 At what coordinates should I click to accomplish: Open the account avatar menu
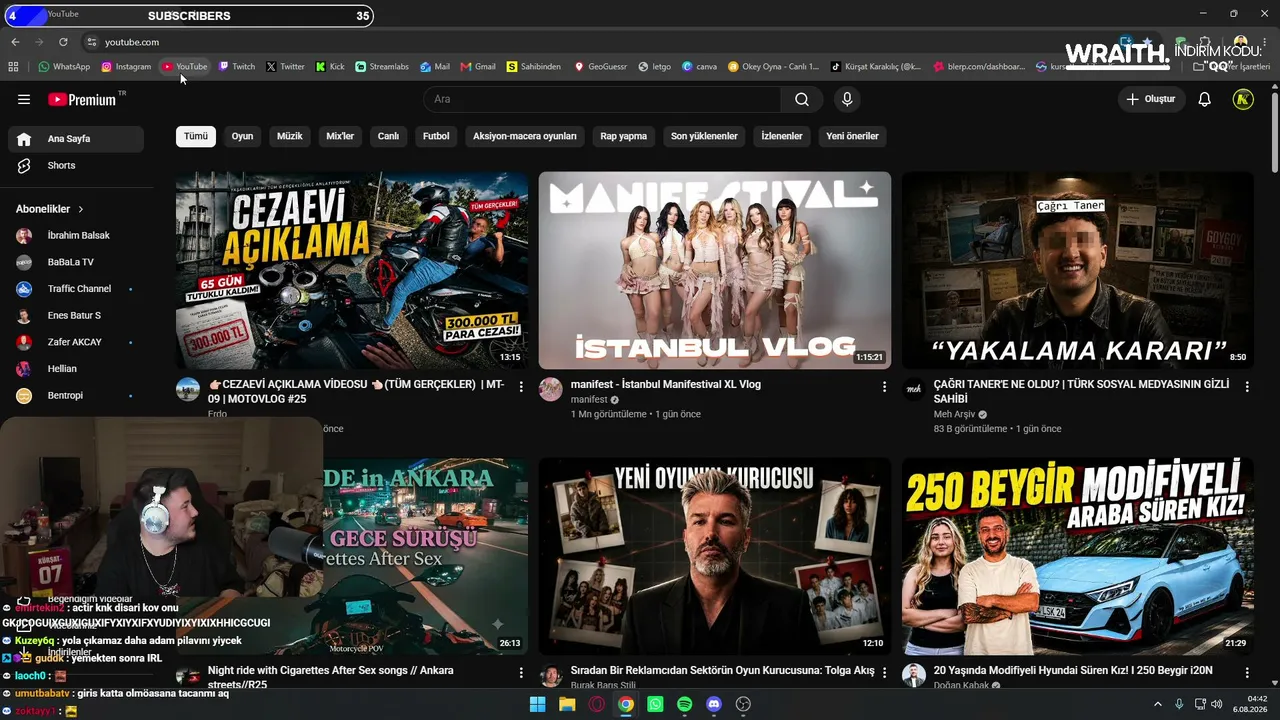pyautogui.click(x=1243, y=99)
